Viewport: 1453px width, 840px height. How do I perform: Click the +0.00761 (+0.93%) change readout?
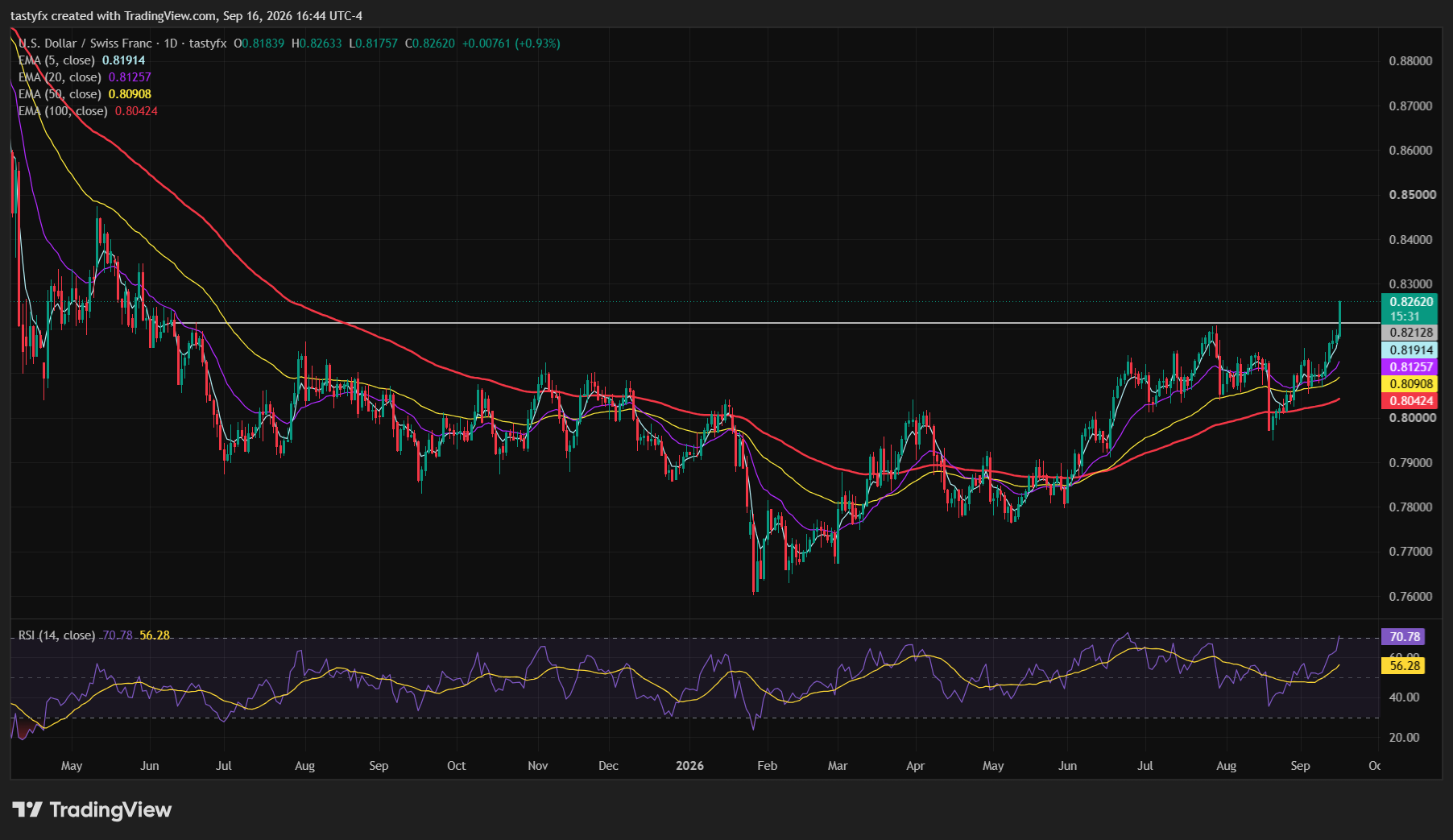click(x=511, y=43)
